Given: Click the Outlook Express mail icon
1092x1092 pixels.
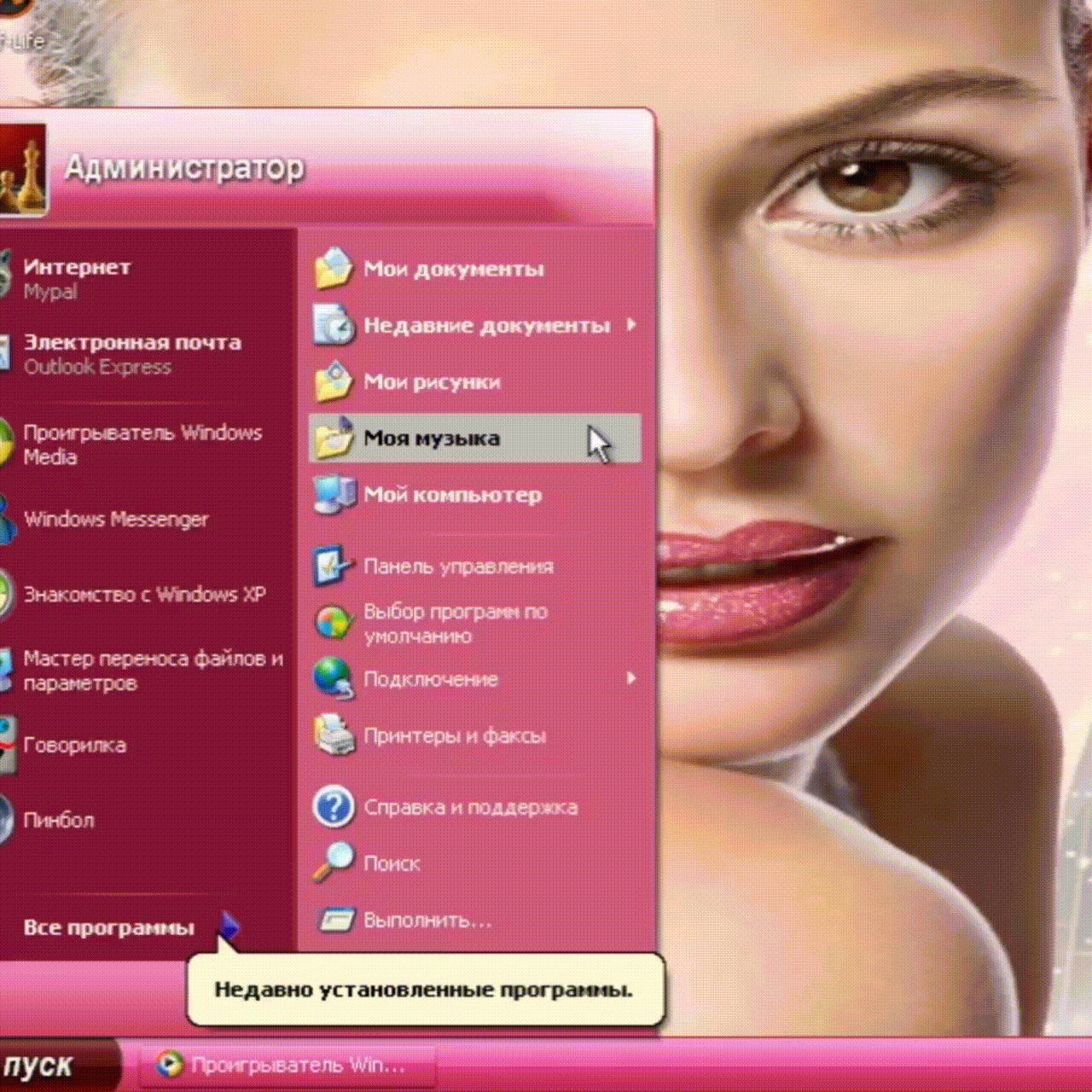Looking at the screenshot, I should [5, 354].
